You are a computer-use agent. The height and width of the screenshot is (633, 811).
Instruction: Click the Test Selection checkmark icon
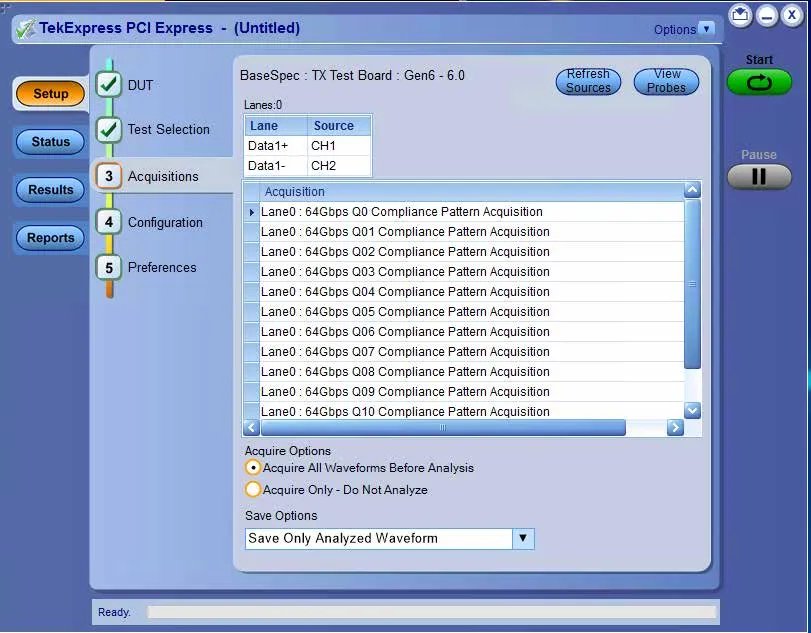tap(109, 130)
